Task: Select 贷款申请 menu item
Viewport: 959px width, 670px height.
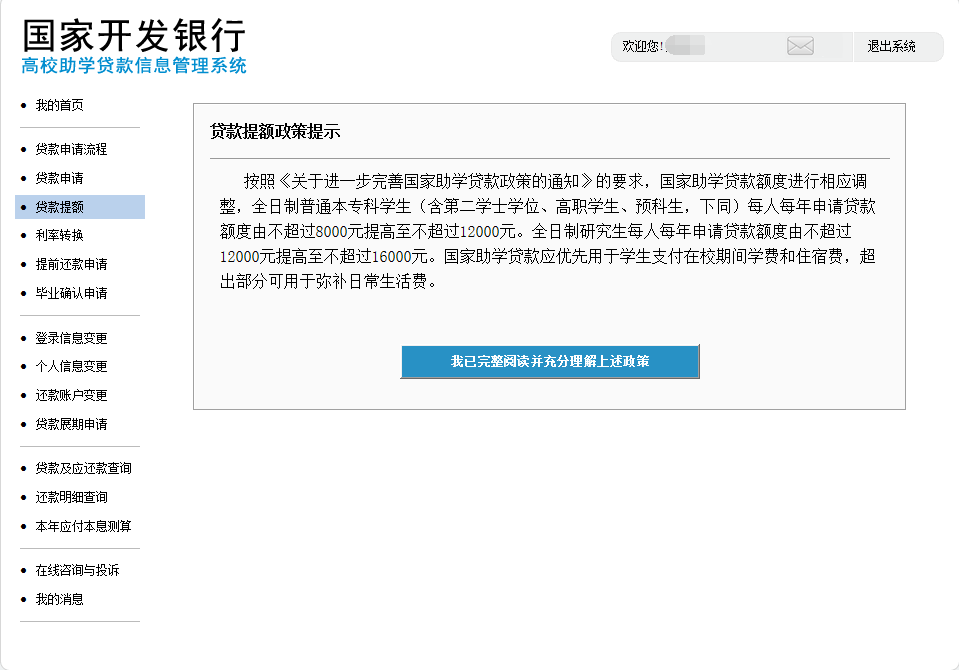Action: coord(59,178)
